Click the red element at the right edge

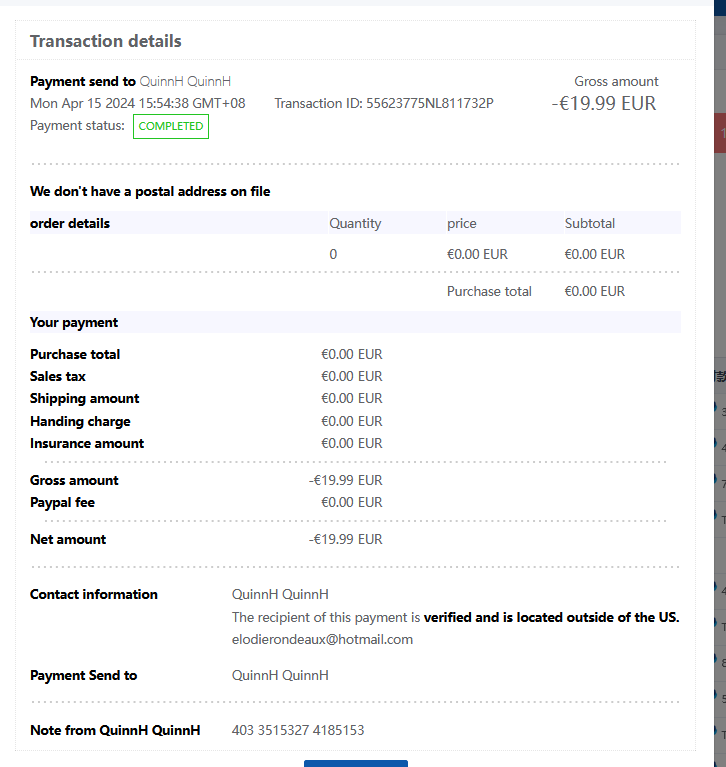pos(721,133)
